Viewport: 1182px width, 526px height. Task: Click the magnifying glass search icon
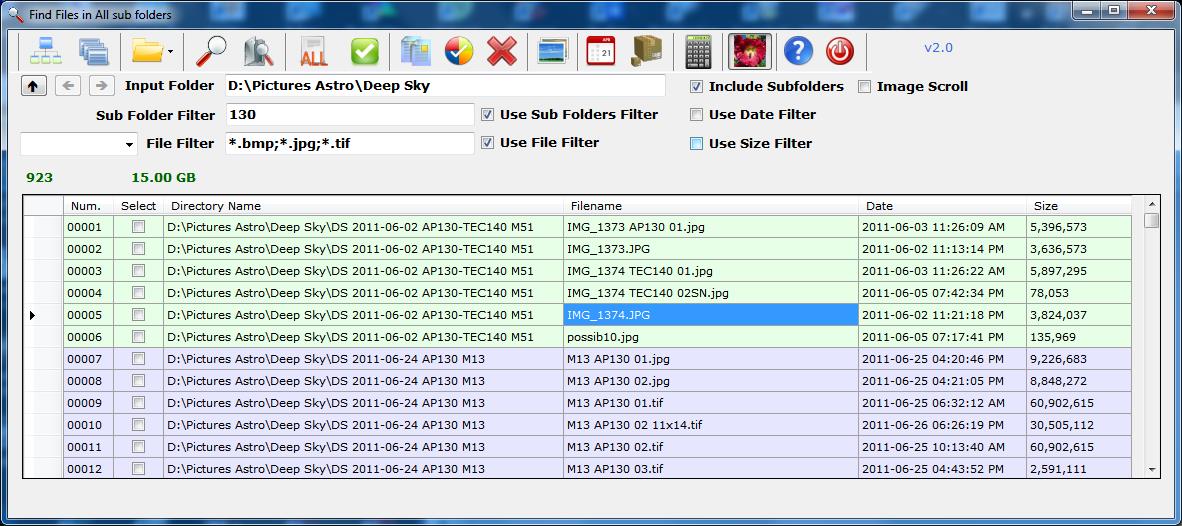point(211,50)
